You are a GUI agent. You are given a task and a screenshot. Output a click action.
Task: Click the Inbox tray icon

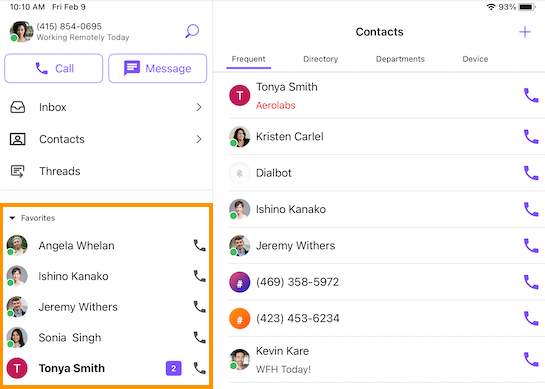click(x=18, y=107)
